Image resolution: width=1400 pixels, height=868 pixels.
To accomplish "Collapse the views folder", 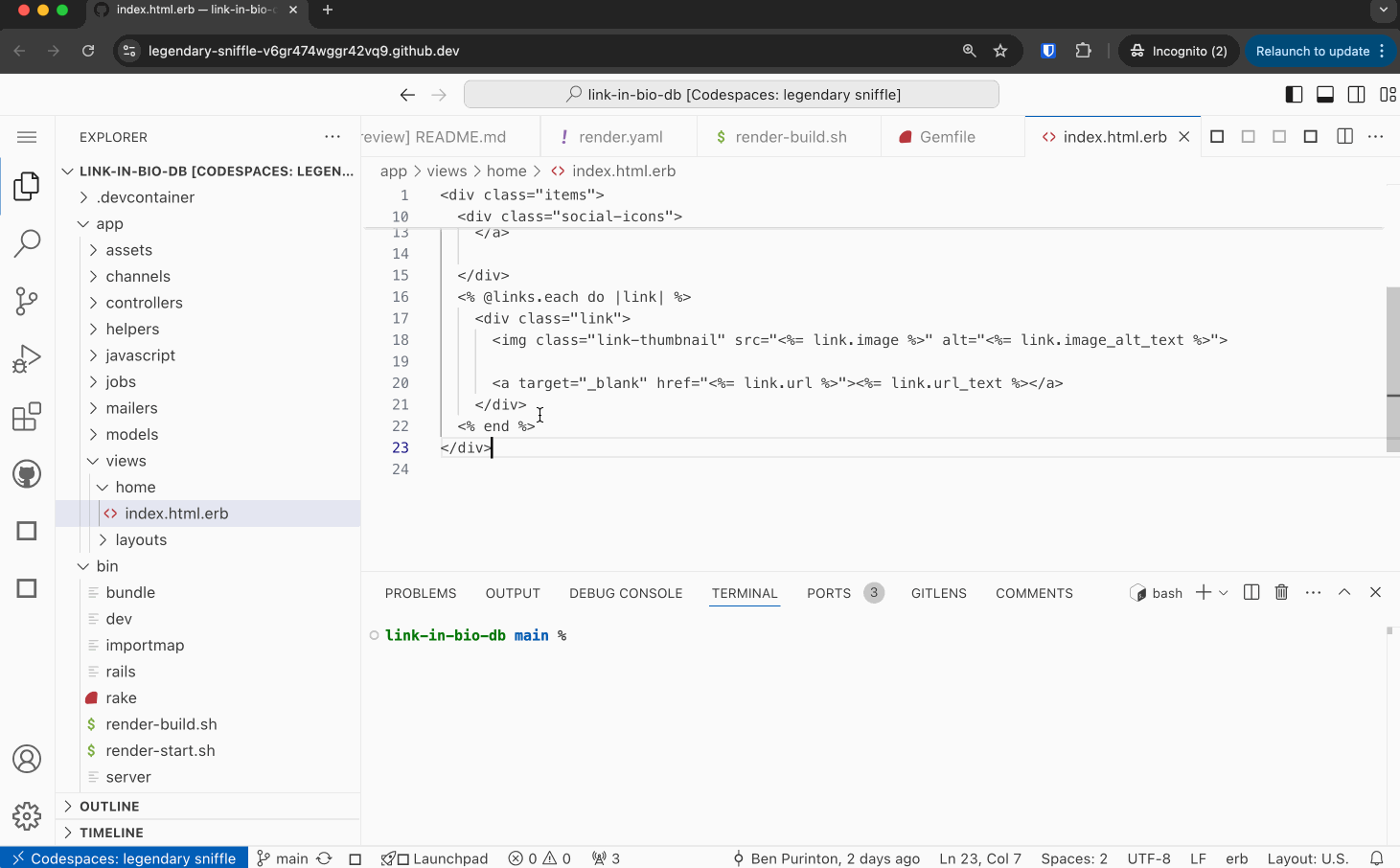I will click(208, 461).
